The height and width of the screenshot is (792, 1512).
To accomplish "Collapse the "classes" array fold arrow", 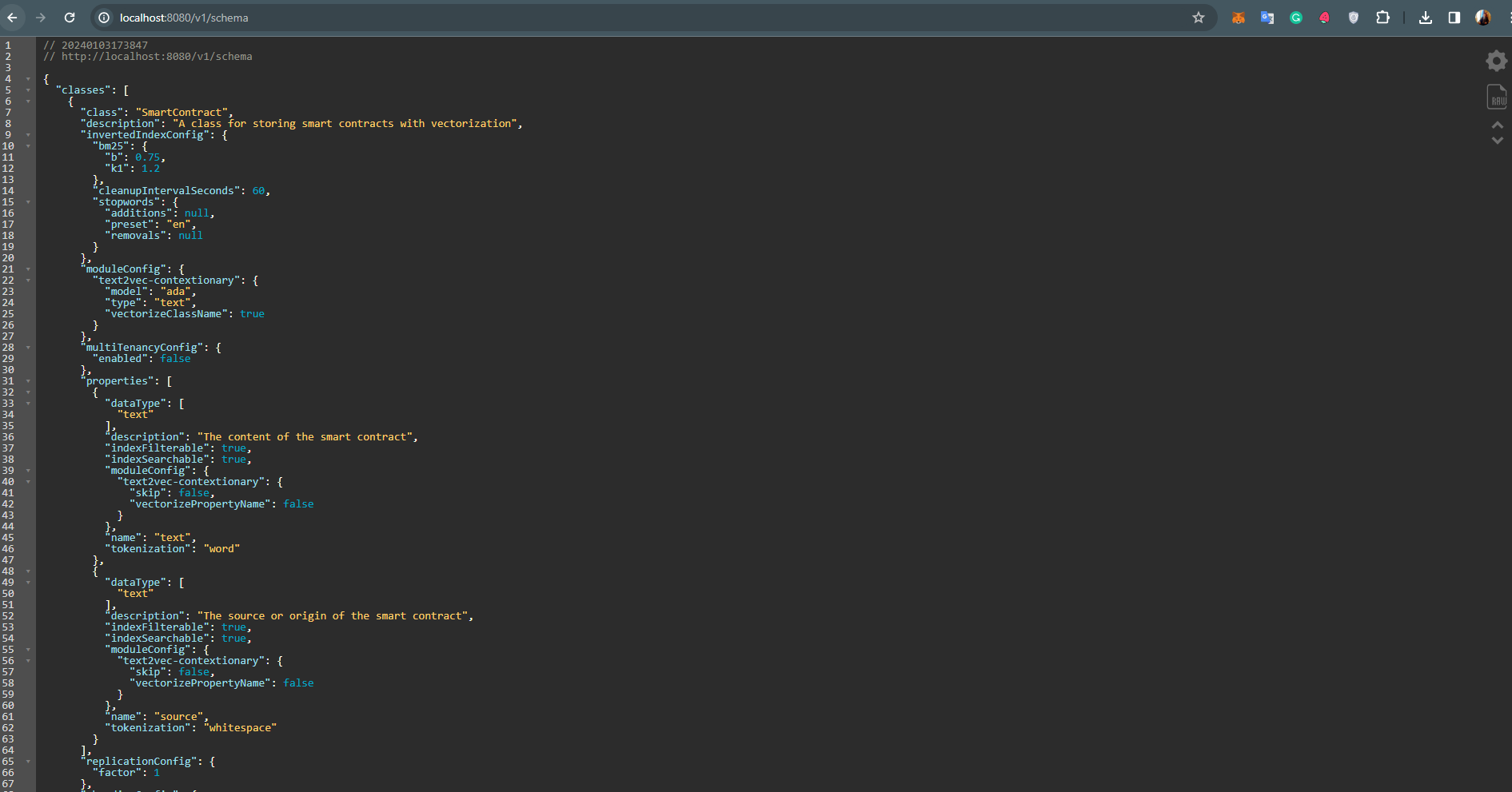I will [x=28, y=90].
